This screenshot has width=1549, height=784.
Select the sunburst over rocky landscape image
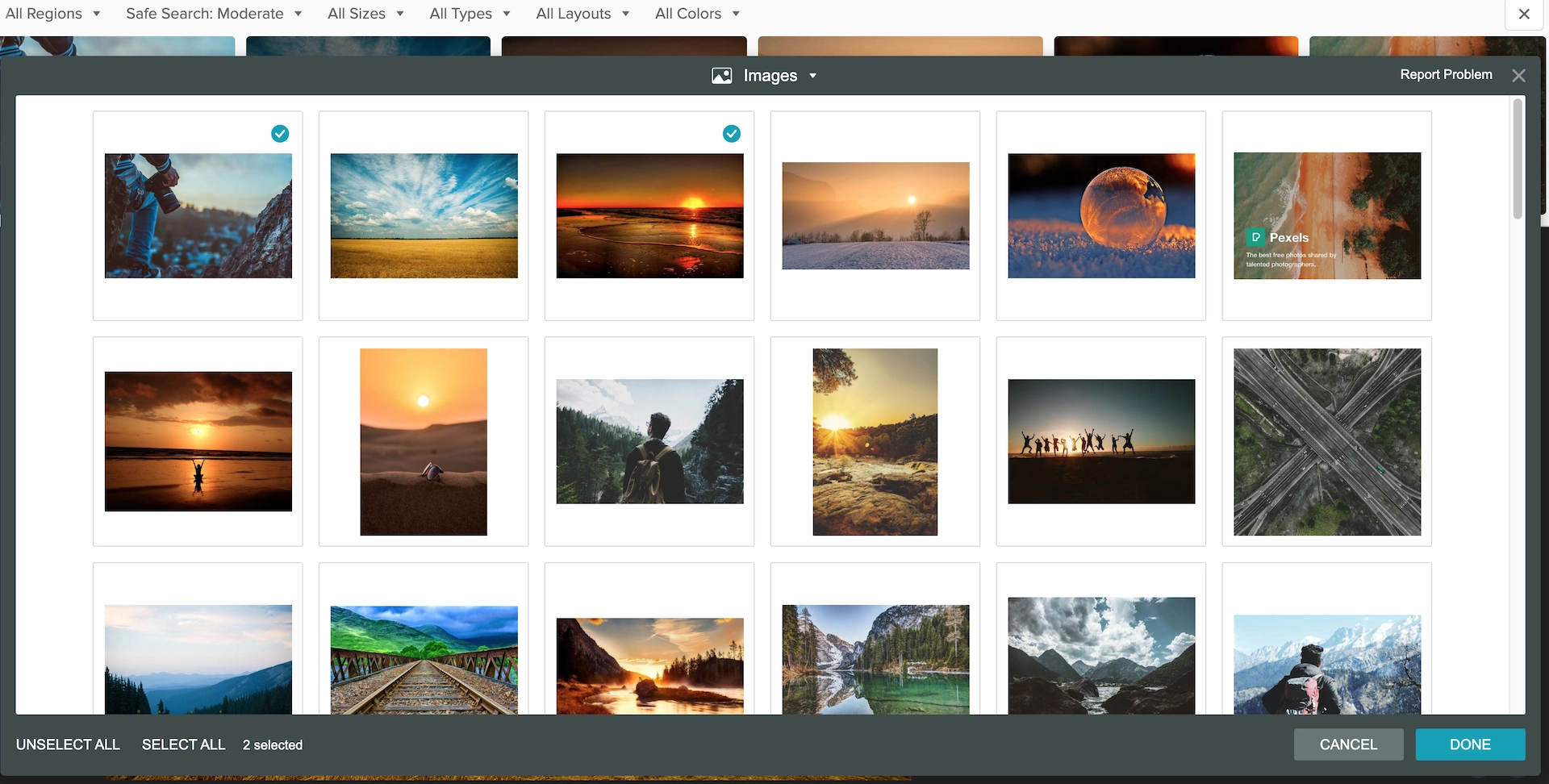[875, 441]
